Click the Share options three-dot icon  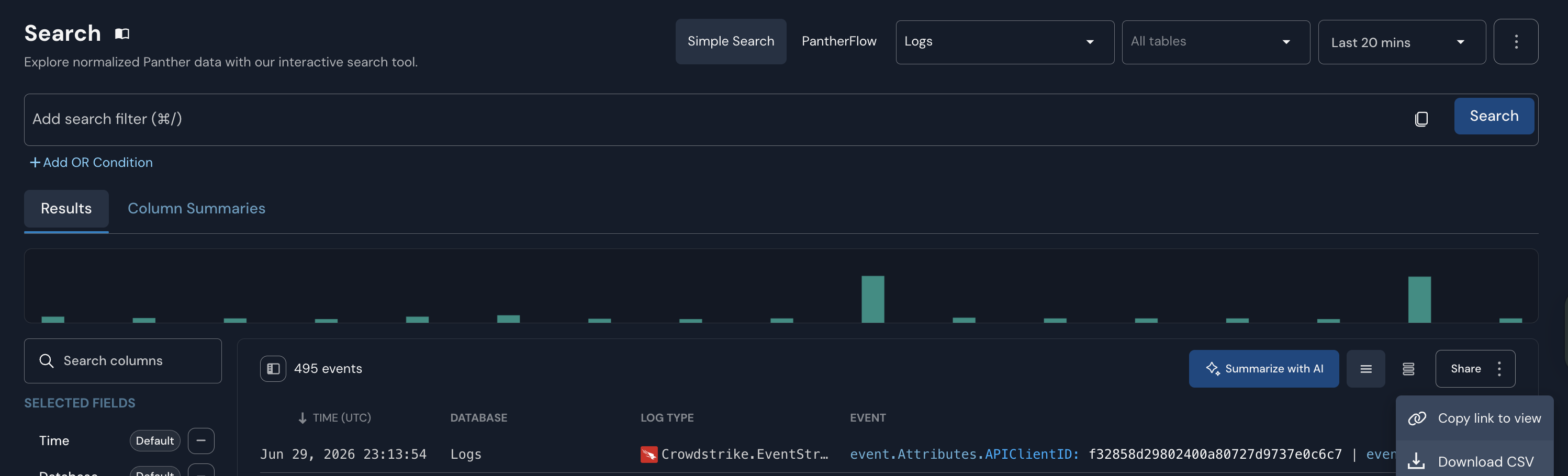click(1499, 369)
